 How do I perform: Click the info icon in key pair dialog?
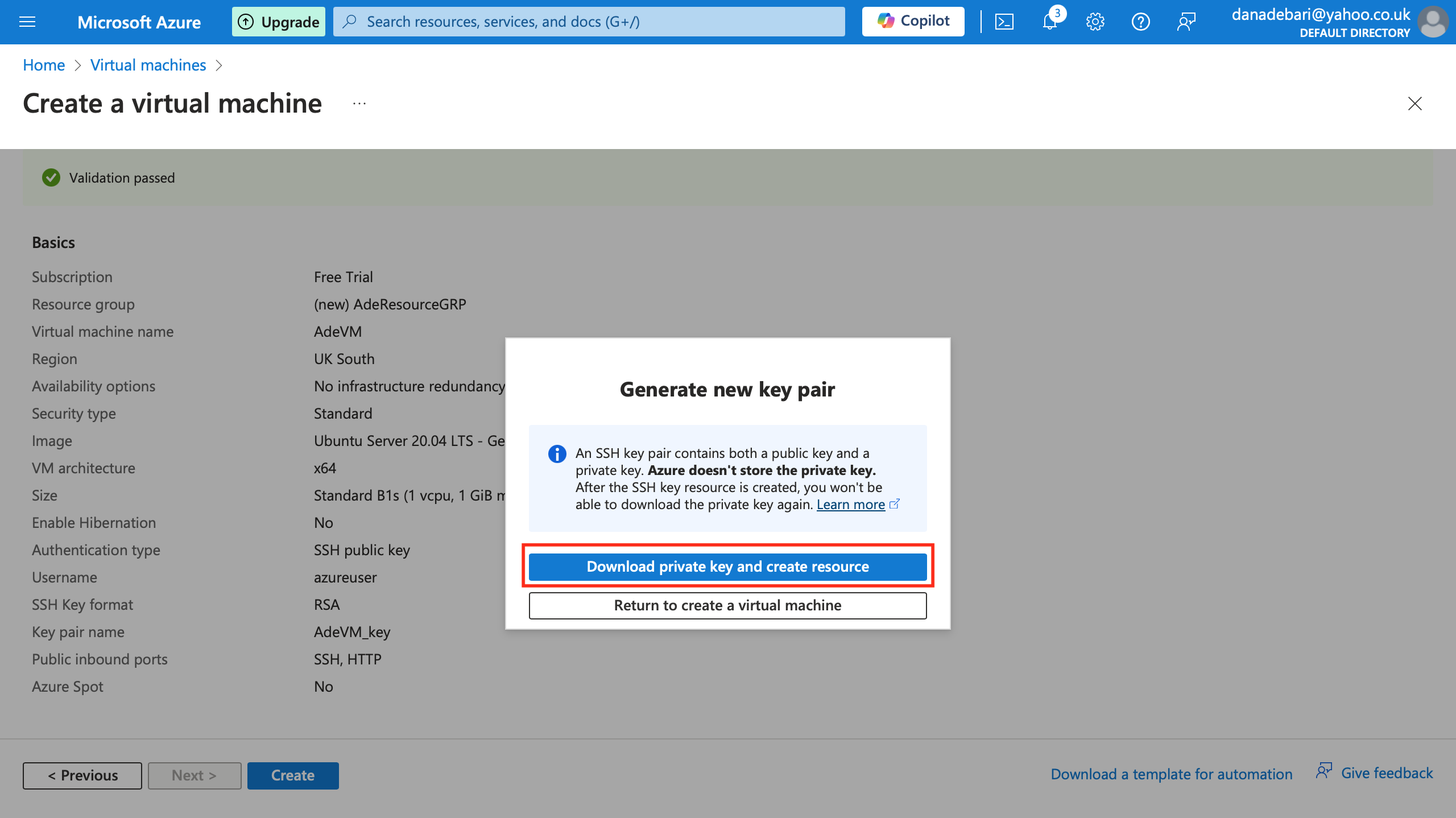(557, 453)
